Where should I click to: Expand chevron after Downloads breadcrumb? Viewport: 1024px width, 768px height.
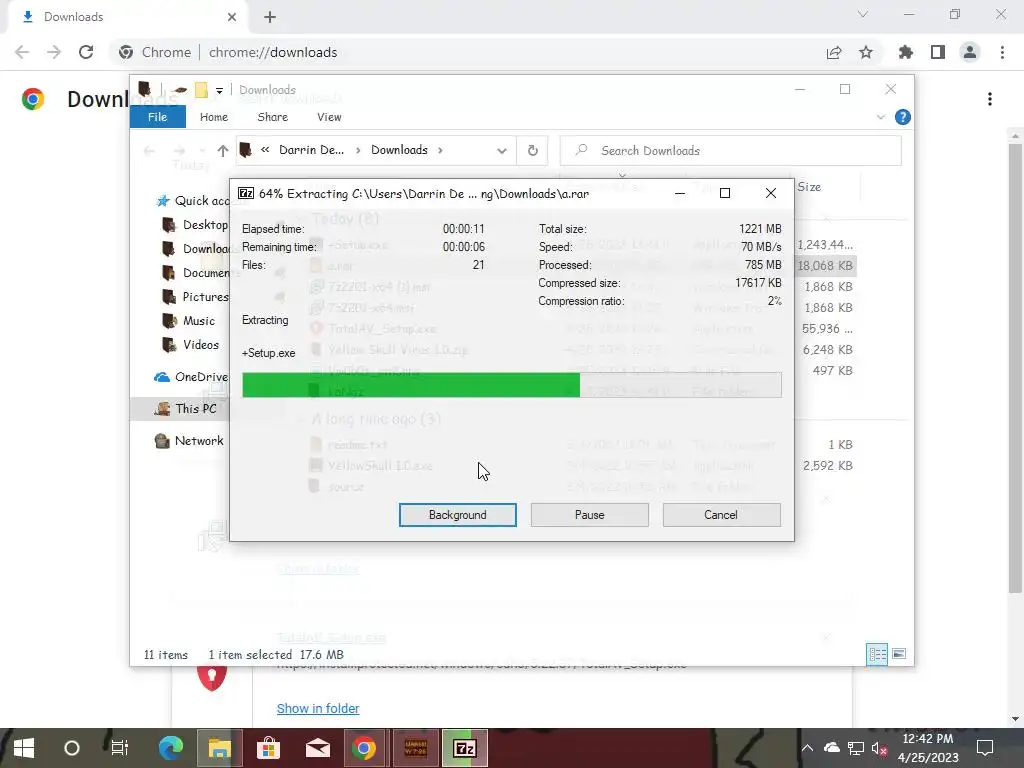440,150
